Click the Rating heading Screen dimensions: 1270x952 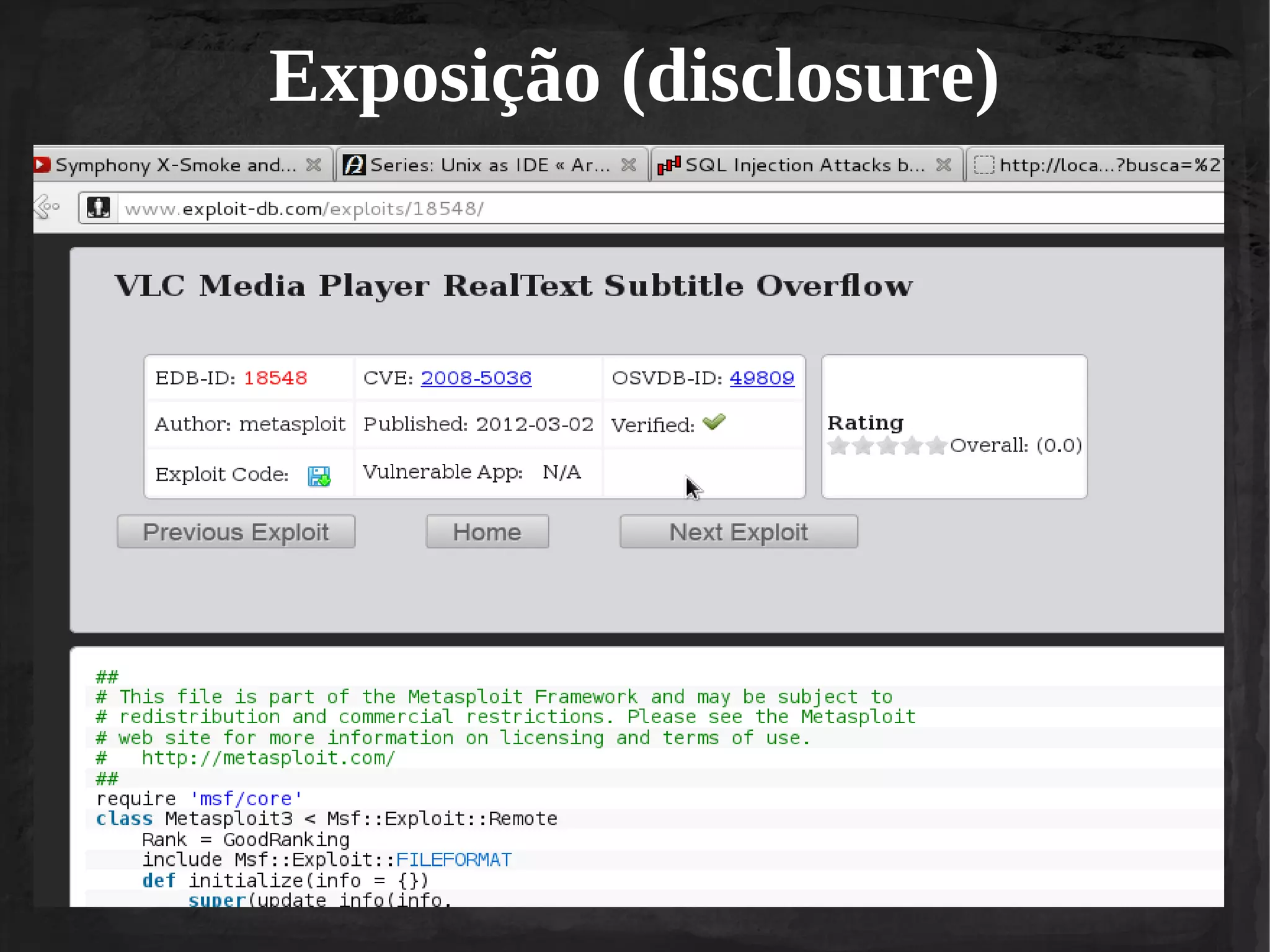[866, 422]
